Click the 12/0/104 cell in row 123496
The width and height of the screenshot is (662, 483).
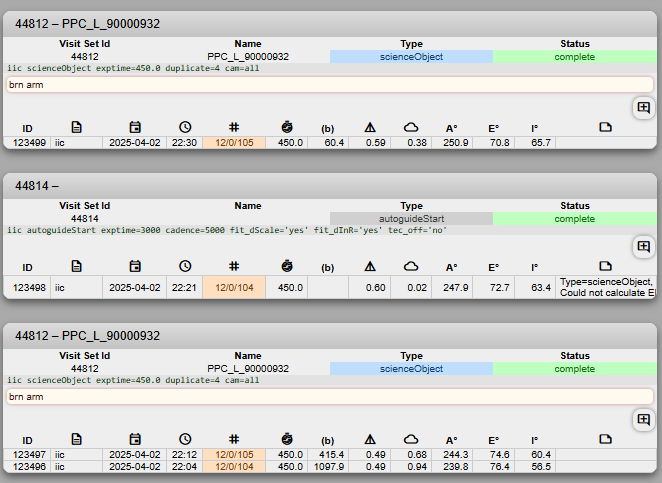point(233,466)
